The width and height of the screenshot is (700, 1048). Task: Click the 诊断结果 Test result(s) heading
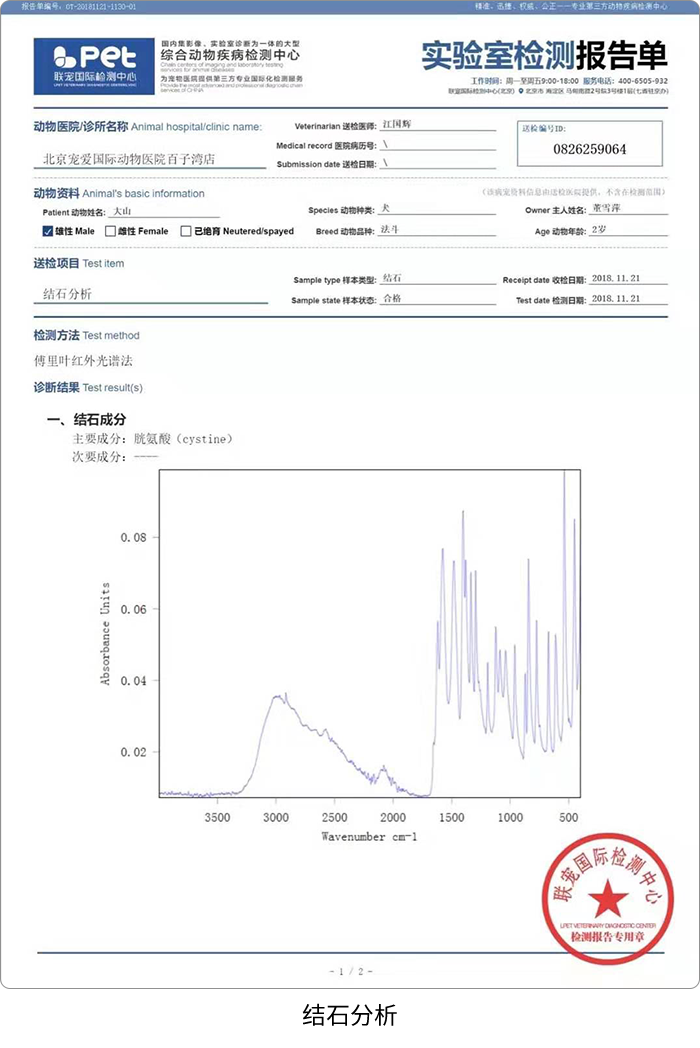coord(88,388)
